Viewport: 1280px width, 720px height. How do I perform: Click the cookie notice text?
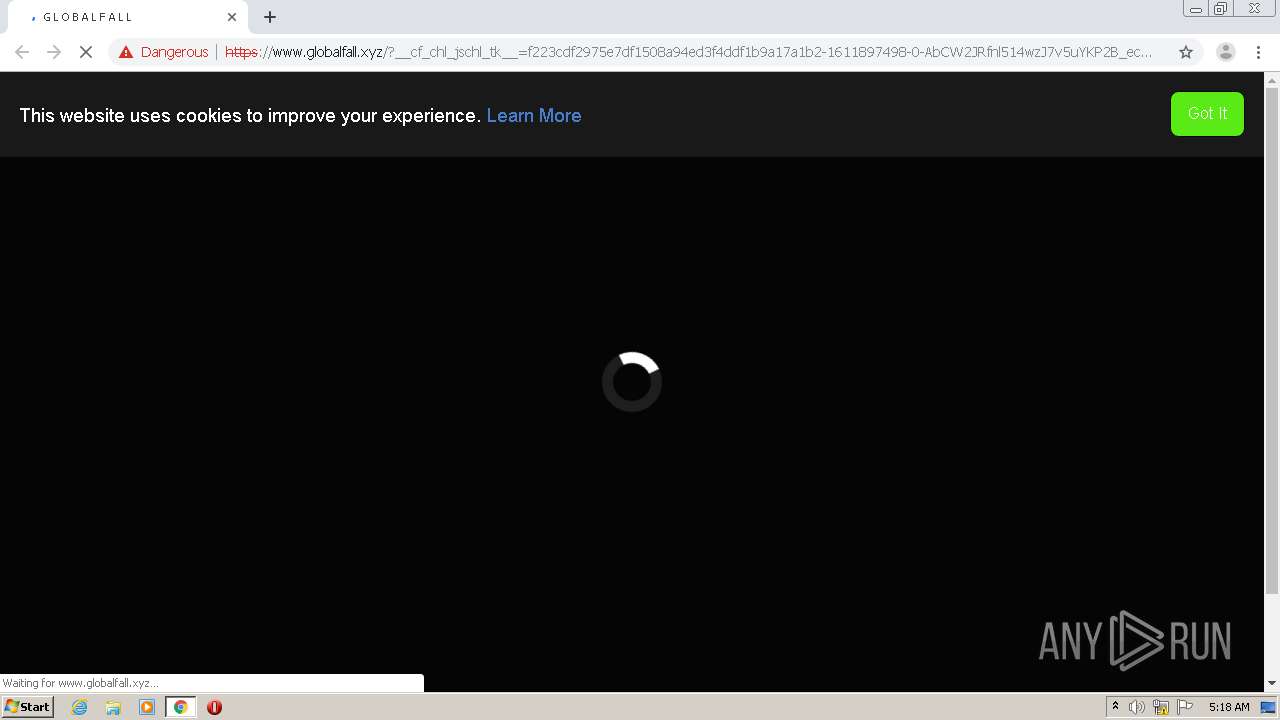click(x=250, y=115)
